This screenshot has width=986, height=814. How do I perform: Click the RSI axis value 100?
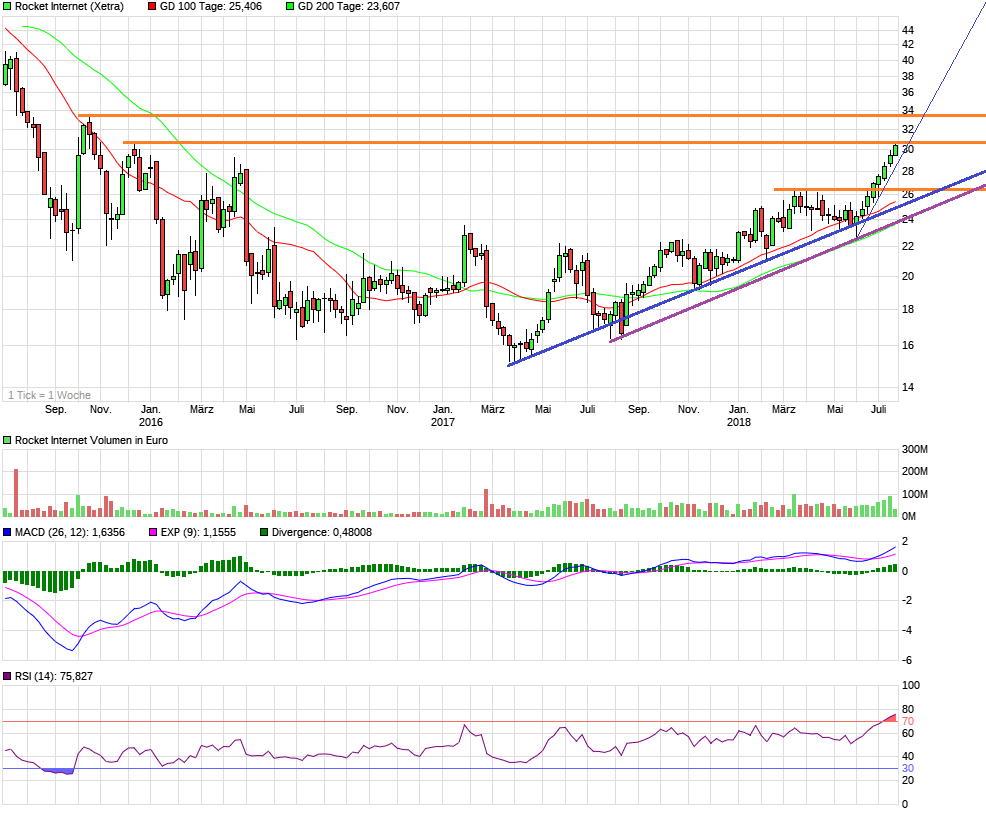pyautogui.click(x=911, y=685)
